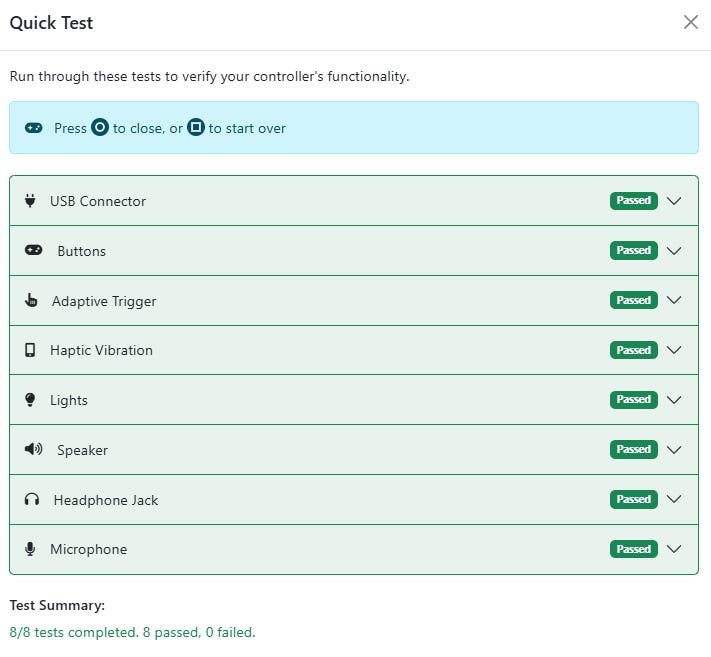The image size is (711, 657).
Task: Click the square button icon in banner
Action: coord(196,128)
